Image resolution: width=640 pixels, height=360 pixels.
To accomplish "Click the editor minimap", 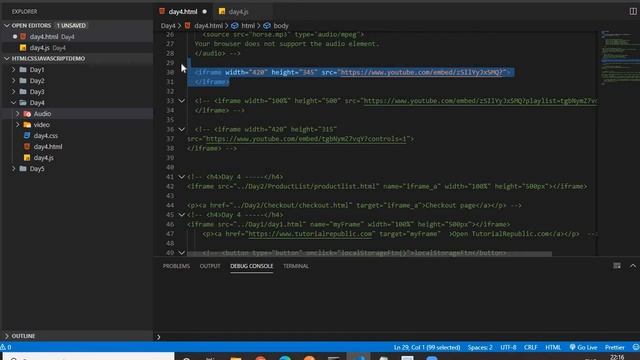I will [x=620, y=57].
